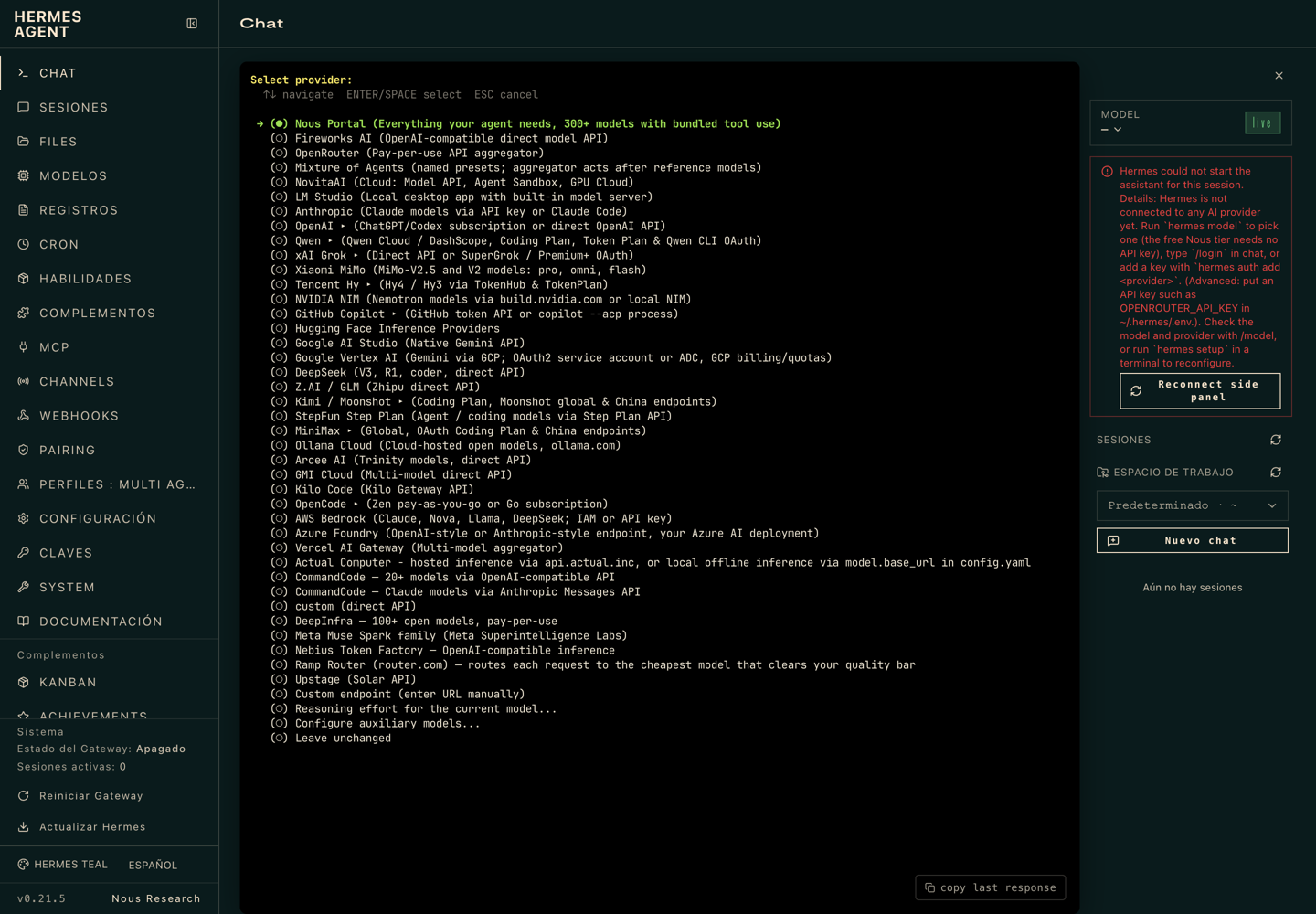Click the System wrench icon
The width and height of the screenshot is (1316, 914).
tap(24, 587)
